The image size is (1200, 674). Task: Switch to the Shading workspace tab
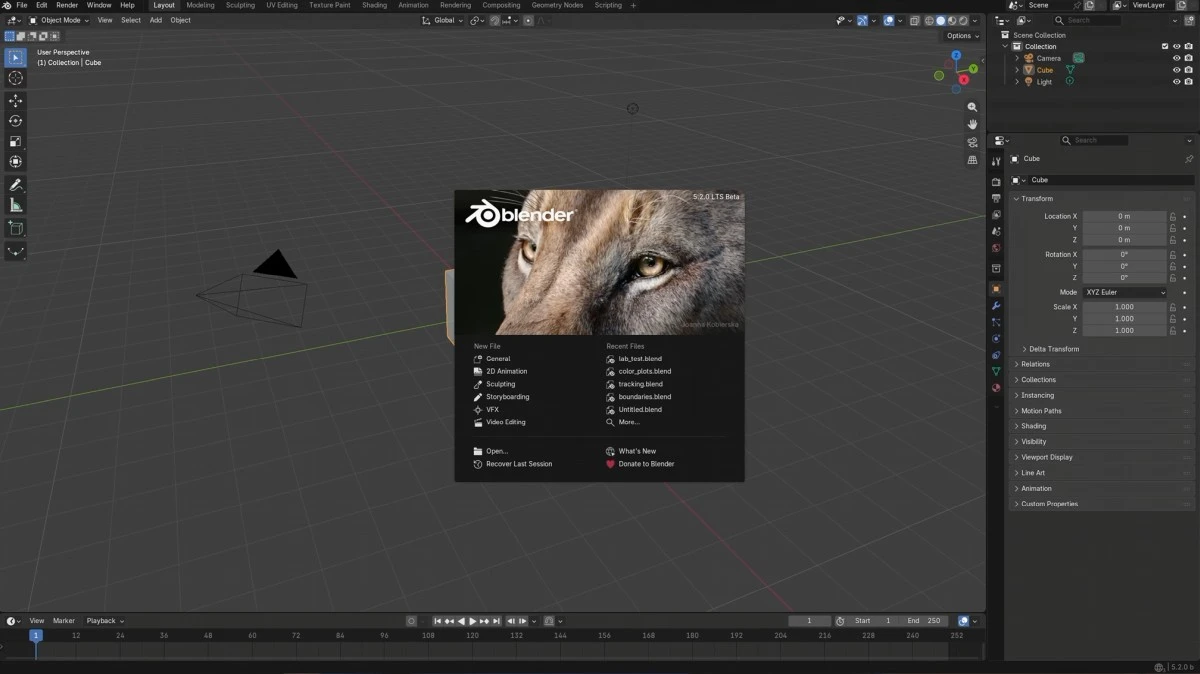(x=374, y=5)
